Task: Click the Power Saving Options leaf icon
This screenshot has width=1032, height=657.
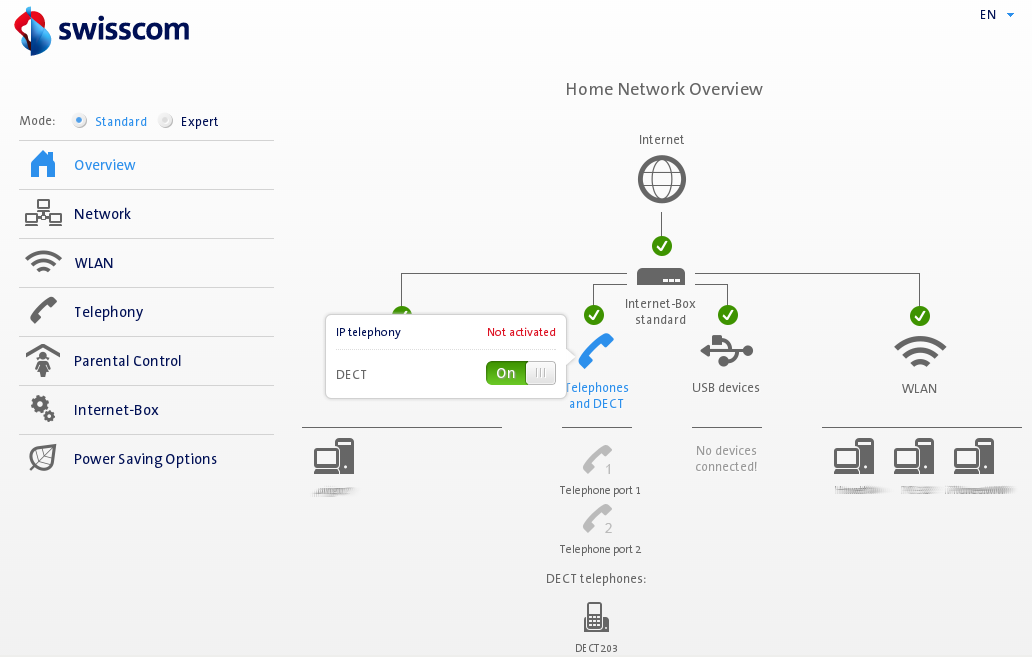Action: click(42, 458)
